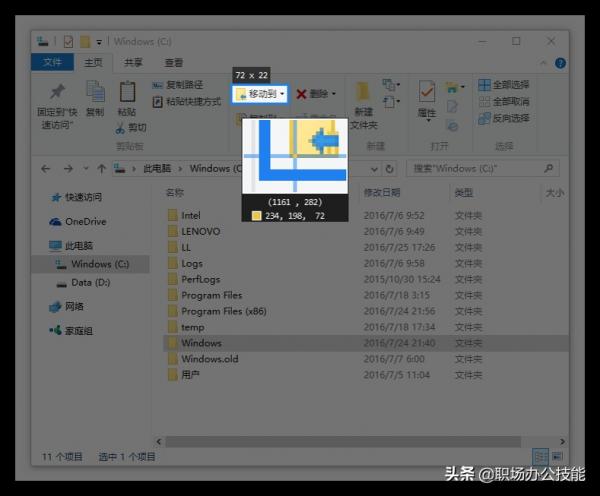Click the Cut (剪切) scissors icon

120,128
